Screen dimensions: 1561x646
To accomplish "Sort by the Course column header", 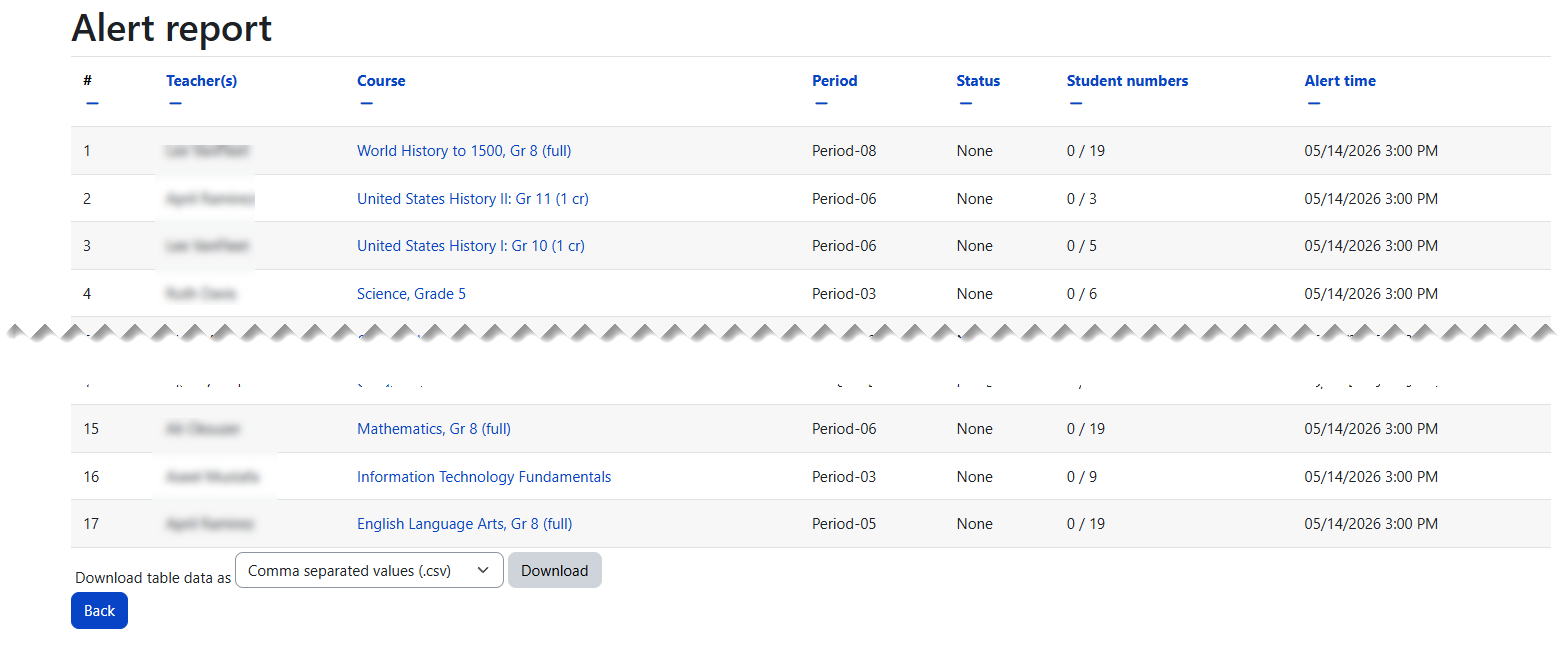I will pyautogui.click(x=381, y=81).
